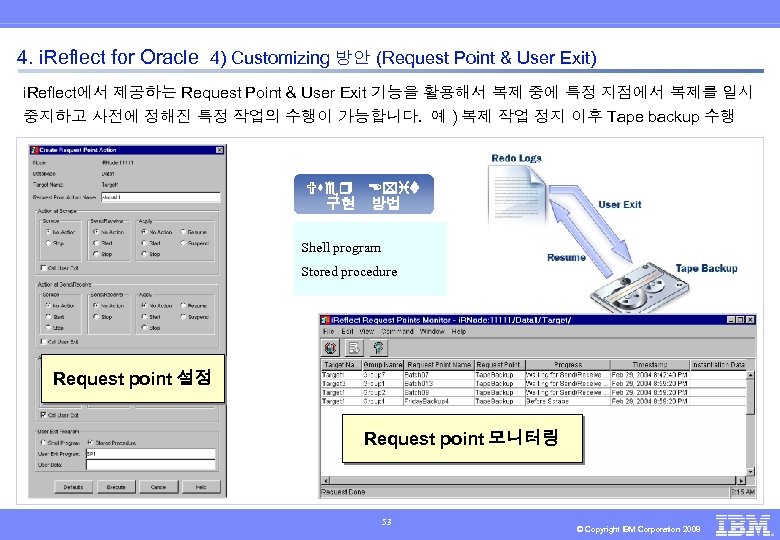780x540 pixels.
Task: Click the Monitor horizontal scrollbar track
Action: (533, 480)
